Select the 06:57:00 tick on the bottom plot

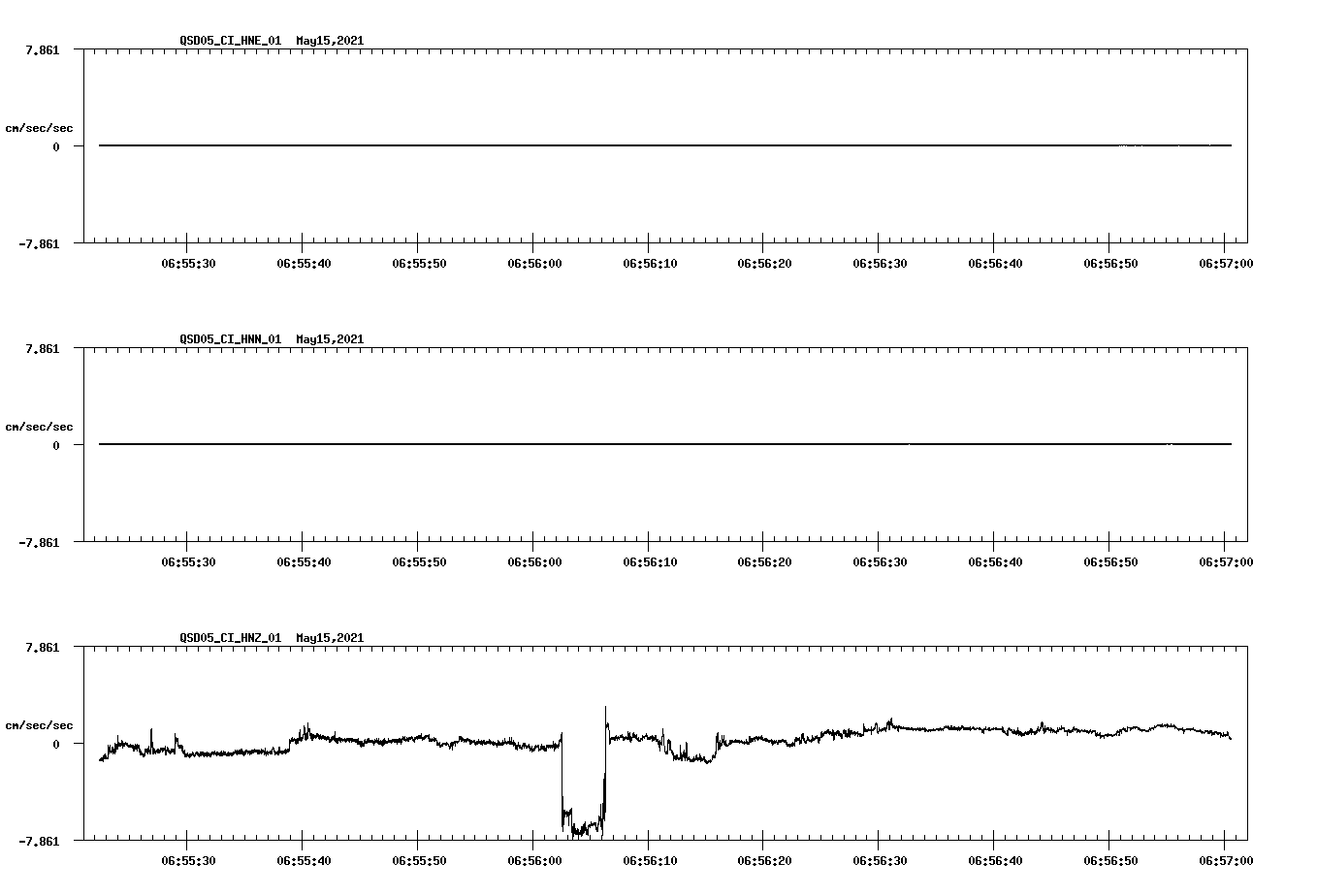1226,858
